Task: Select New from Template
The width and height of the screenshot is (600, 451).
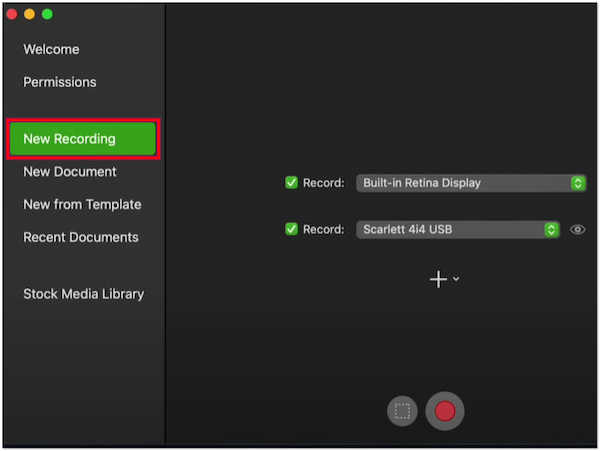Action: tap(82, 205)
